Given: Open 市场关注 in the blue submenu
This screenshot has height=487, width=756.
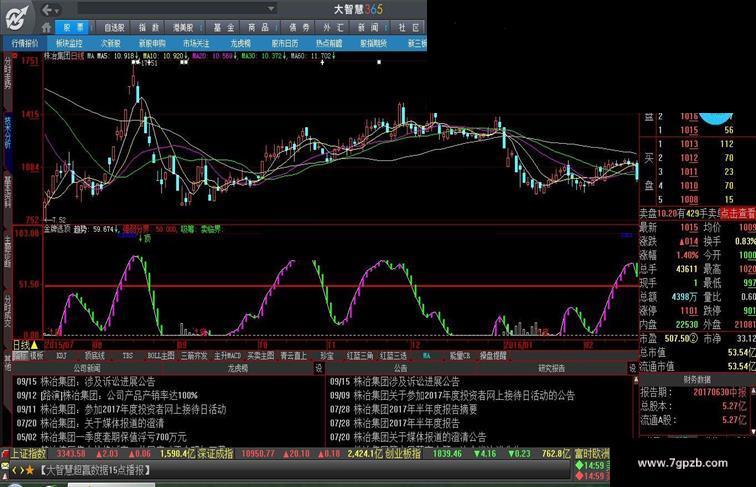Looking at the screenshot, I should (196, 43).
